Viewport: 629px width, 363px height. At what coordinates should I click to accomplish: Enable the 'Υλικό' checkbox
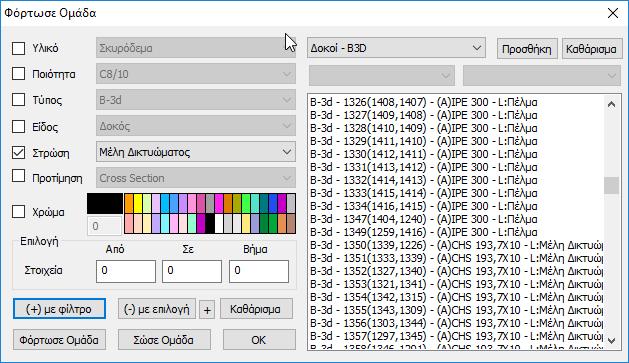18,48
